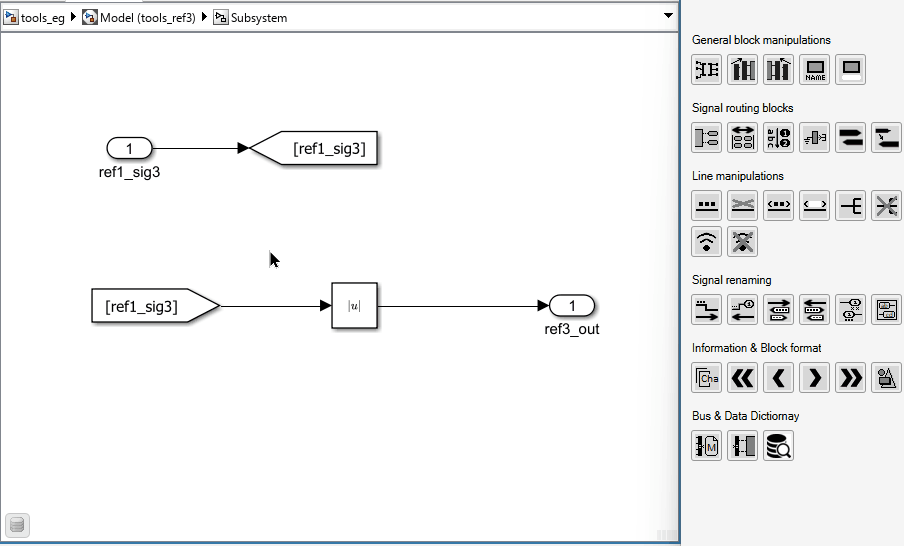Navigate to the tools_eg breadcrumb

click(x=35, y=17)
